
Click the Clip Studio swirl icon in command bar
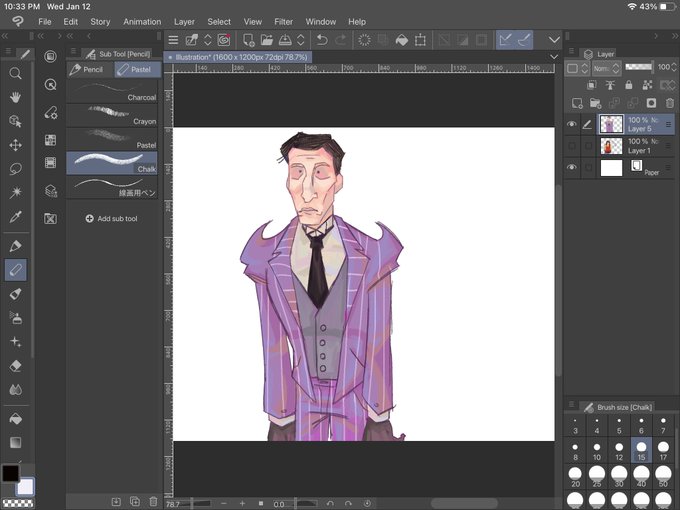coord(224,40)
